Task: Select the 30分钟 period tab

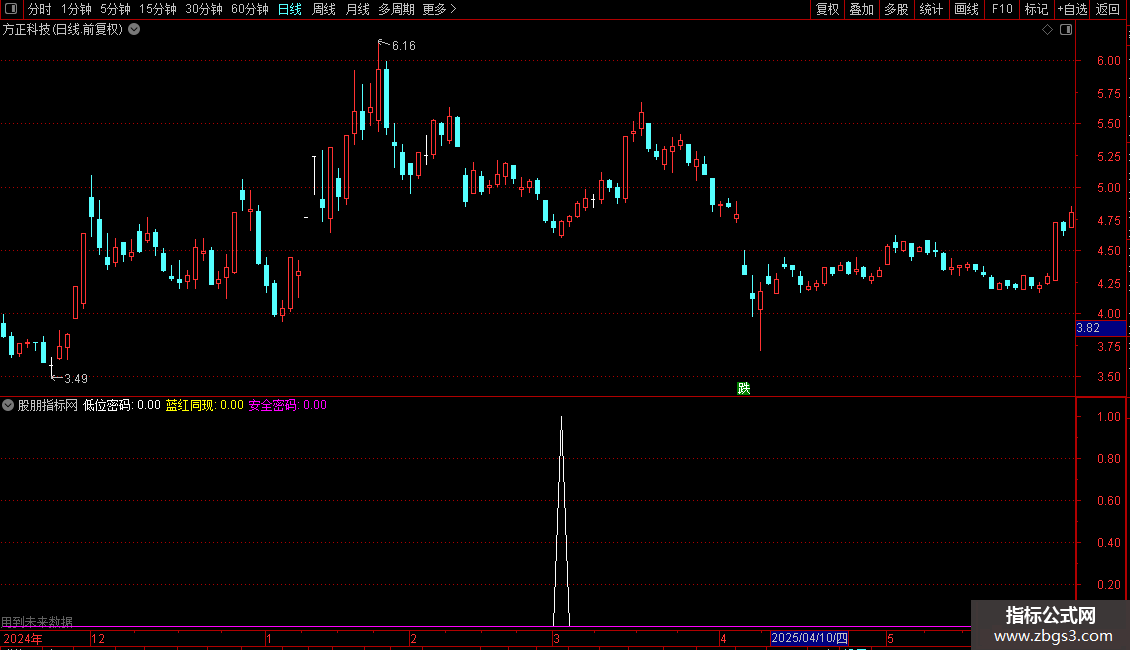Action: coord(204,9)
